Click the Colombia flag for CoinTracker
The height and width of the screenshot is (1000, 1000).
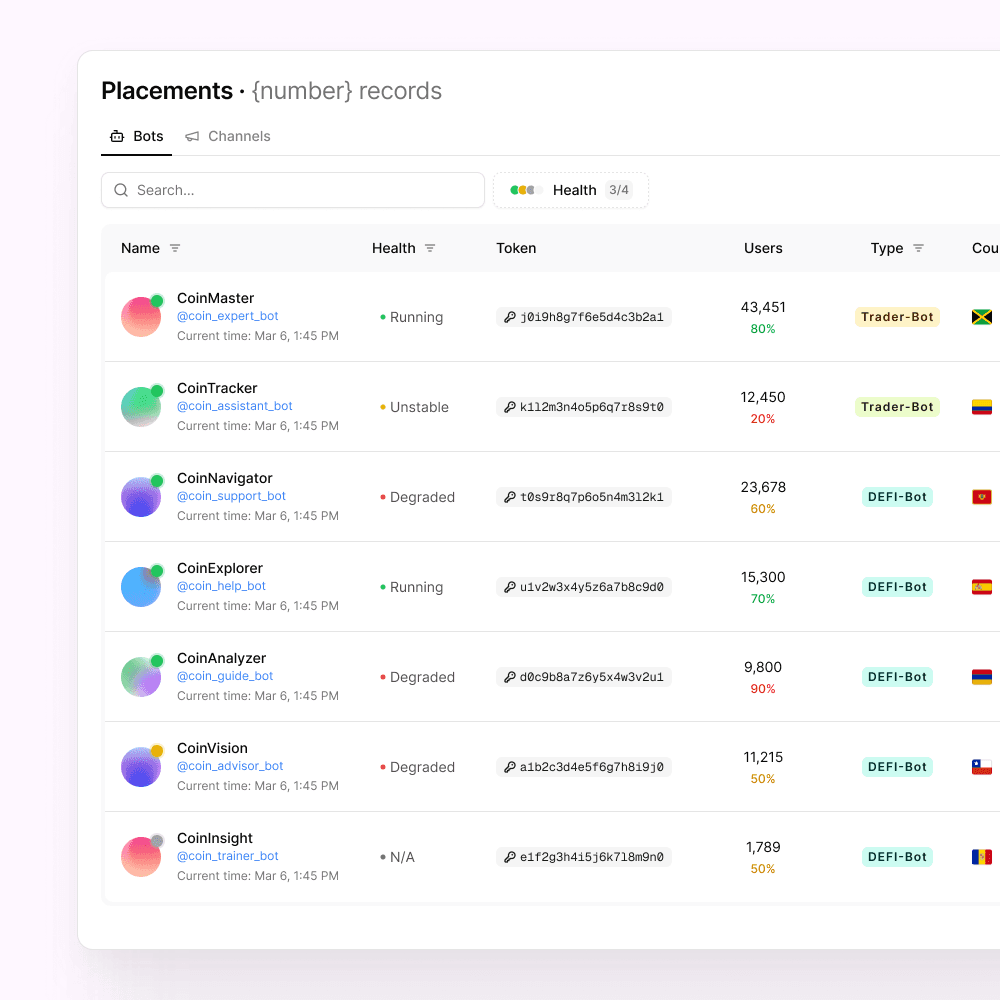(981, 406)
